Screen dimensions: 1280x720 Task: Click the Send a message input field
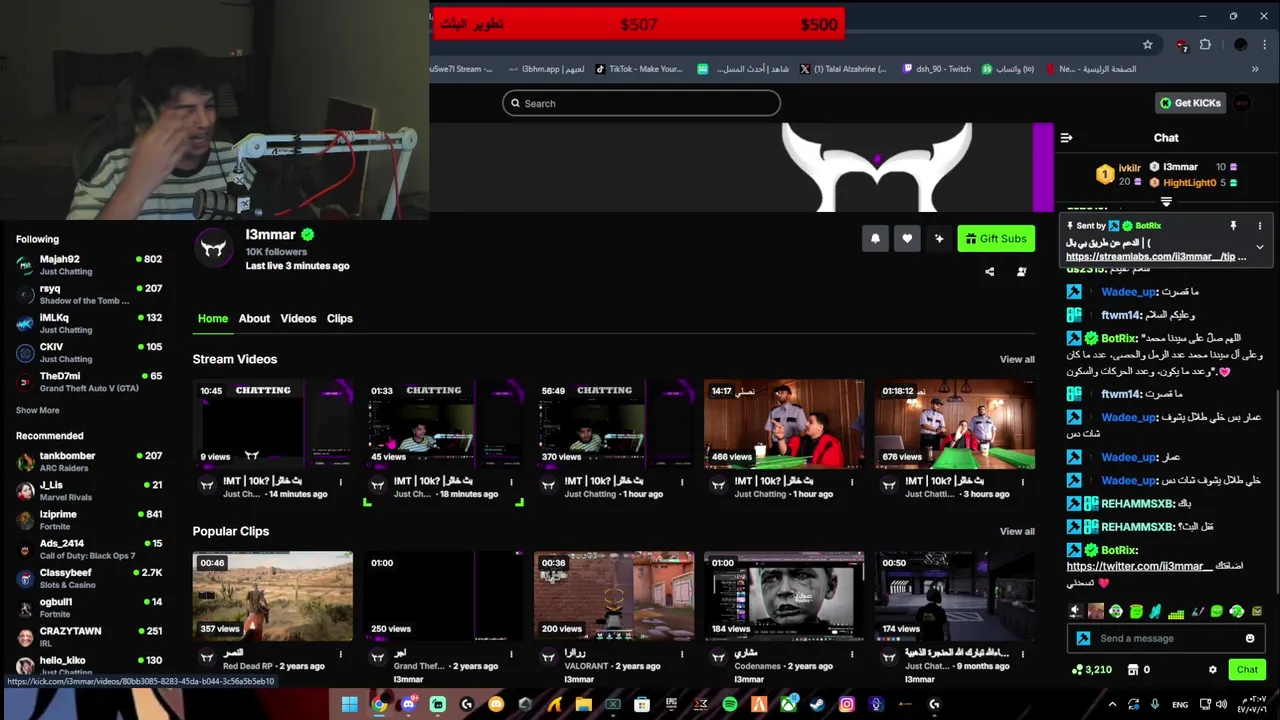coord(1165,638)
